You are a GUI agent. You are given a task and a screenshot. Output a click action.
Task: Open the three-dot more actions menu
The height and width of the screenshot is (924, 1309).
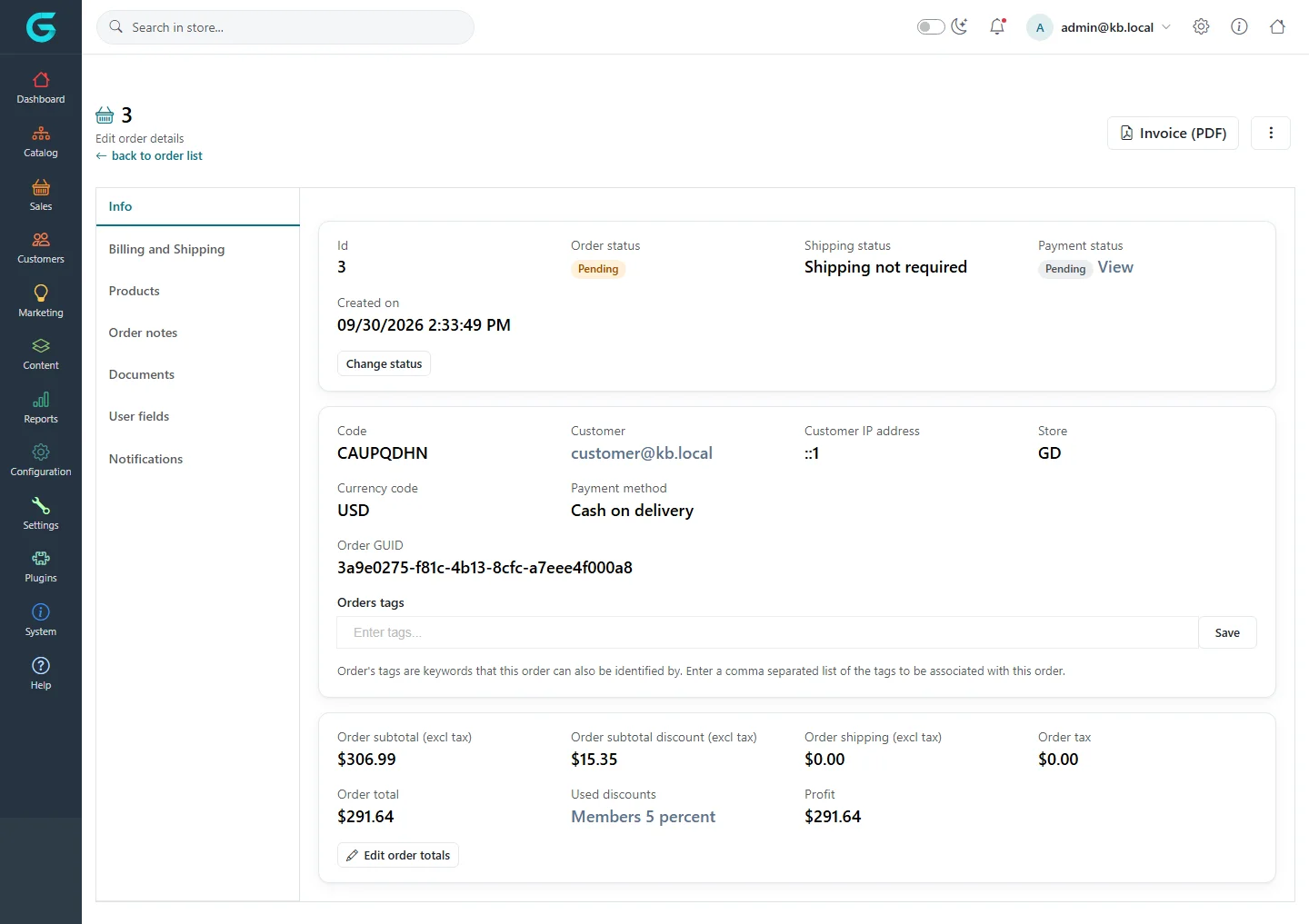pyautogui.click(x=1271, y=133)
